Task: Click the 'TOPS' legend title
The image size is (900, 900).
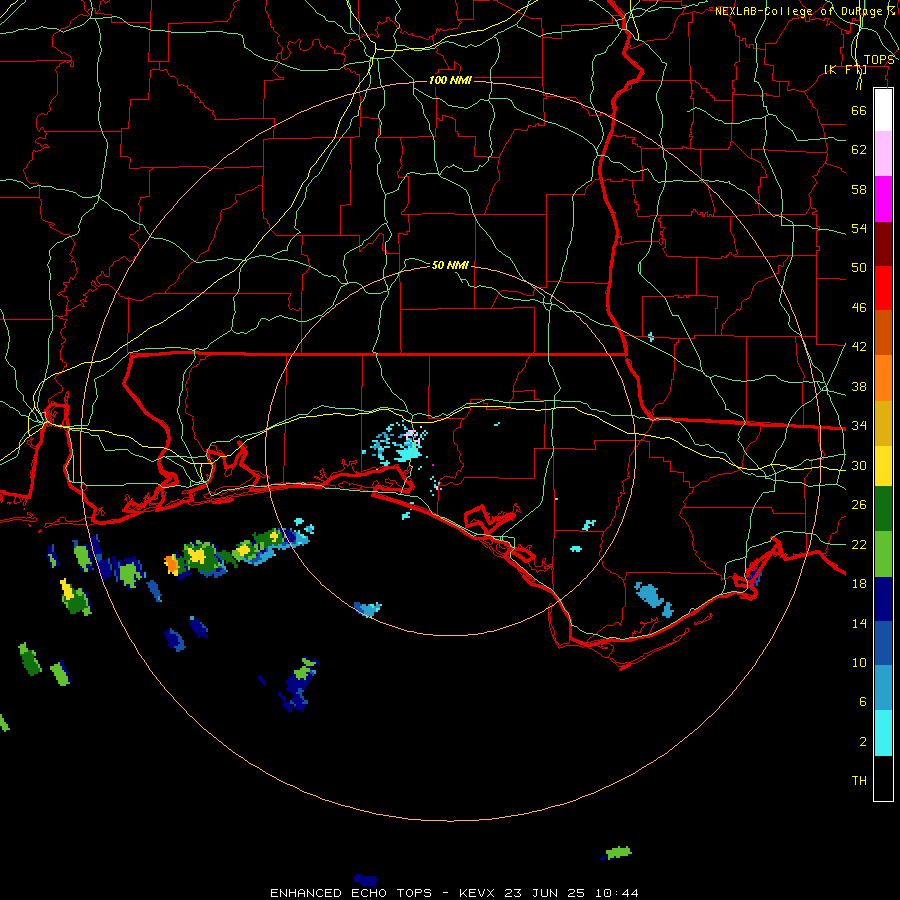Action: [879, 60]
